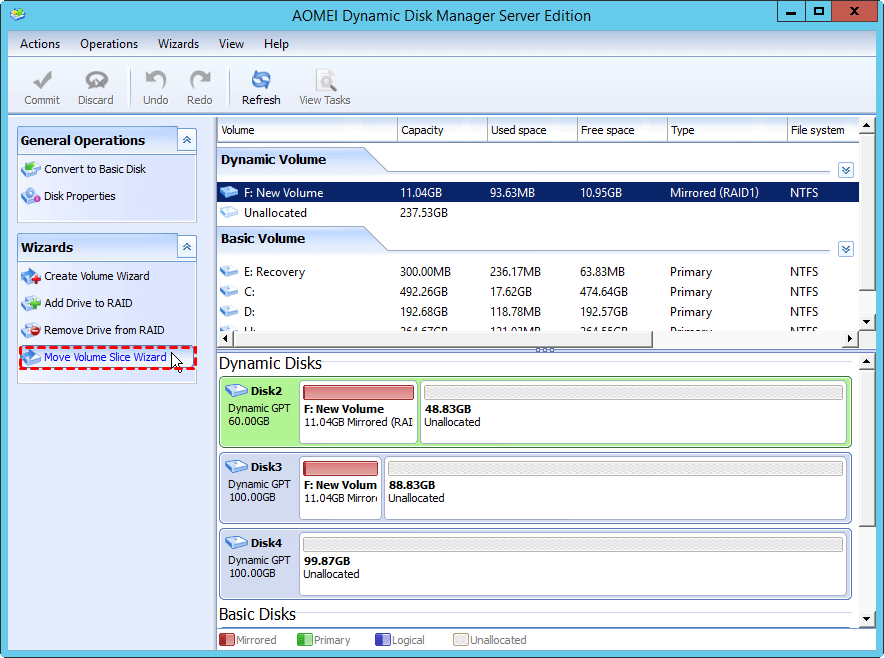The image size is (884, 658).
Task: Select the Disk4 disk icon
Action: pyautogui.click(x=237, y=543)
